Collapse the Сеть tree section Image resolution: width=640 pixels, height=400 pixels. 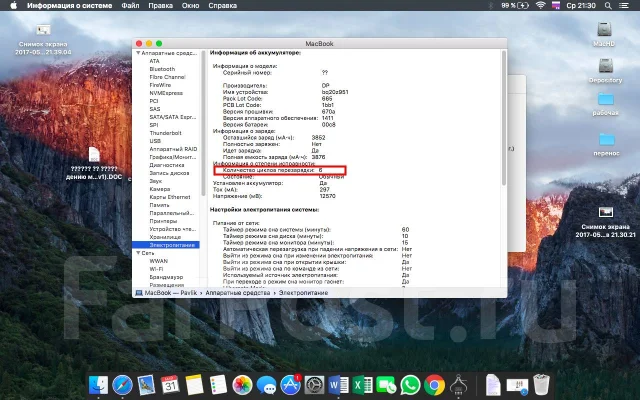[x=139, y=253]
